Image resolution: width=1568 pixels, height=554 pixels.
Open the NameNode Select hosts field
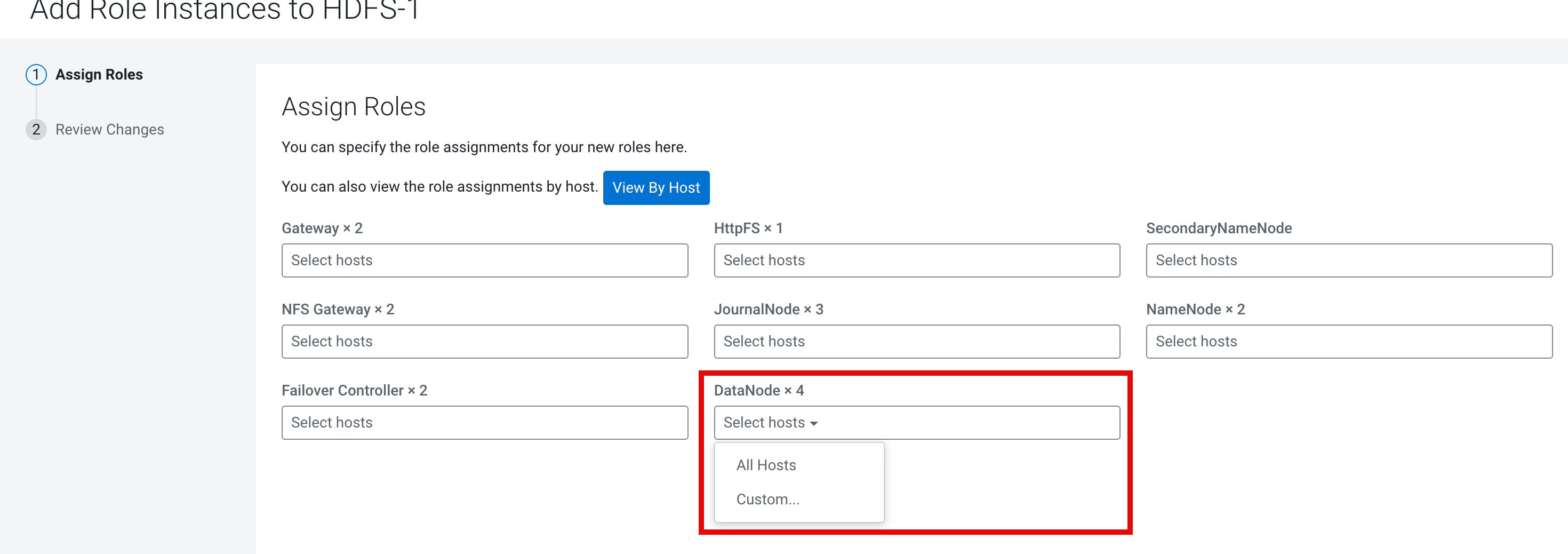pos(1348,341)
